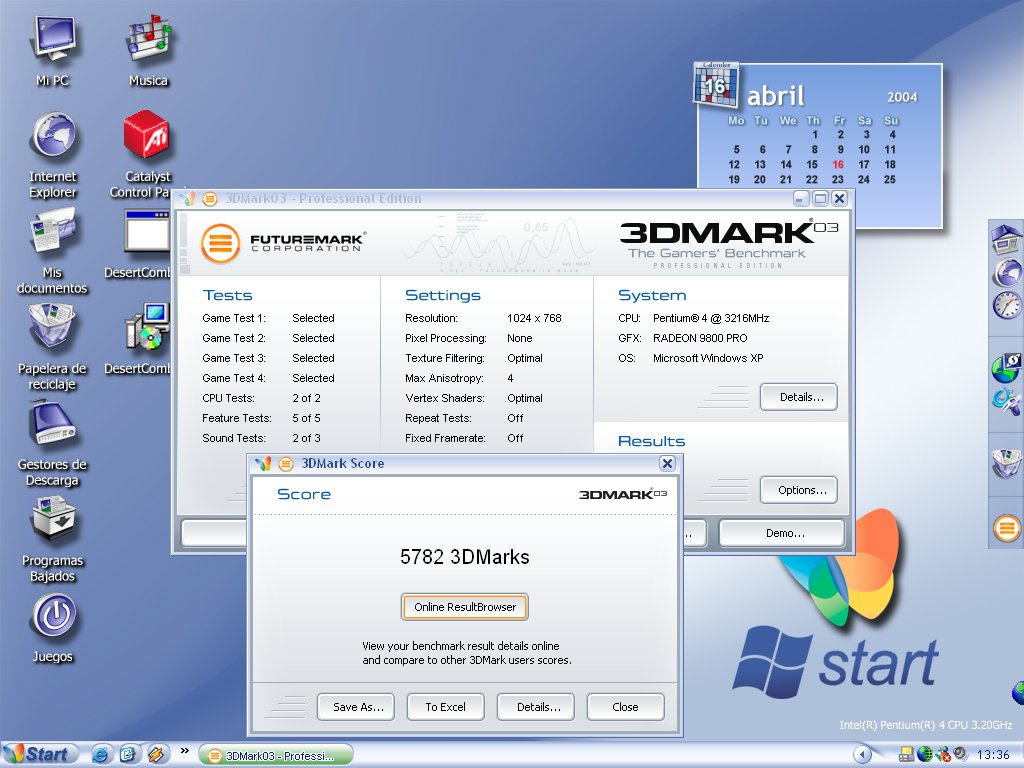Export the score with To Excel
1024x768 pixels.
tap(445, 707)
